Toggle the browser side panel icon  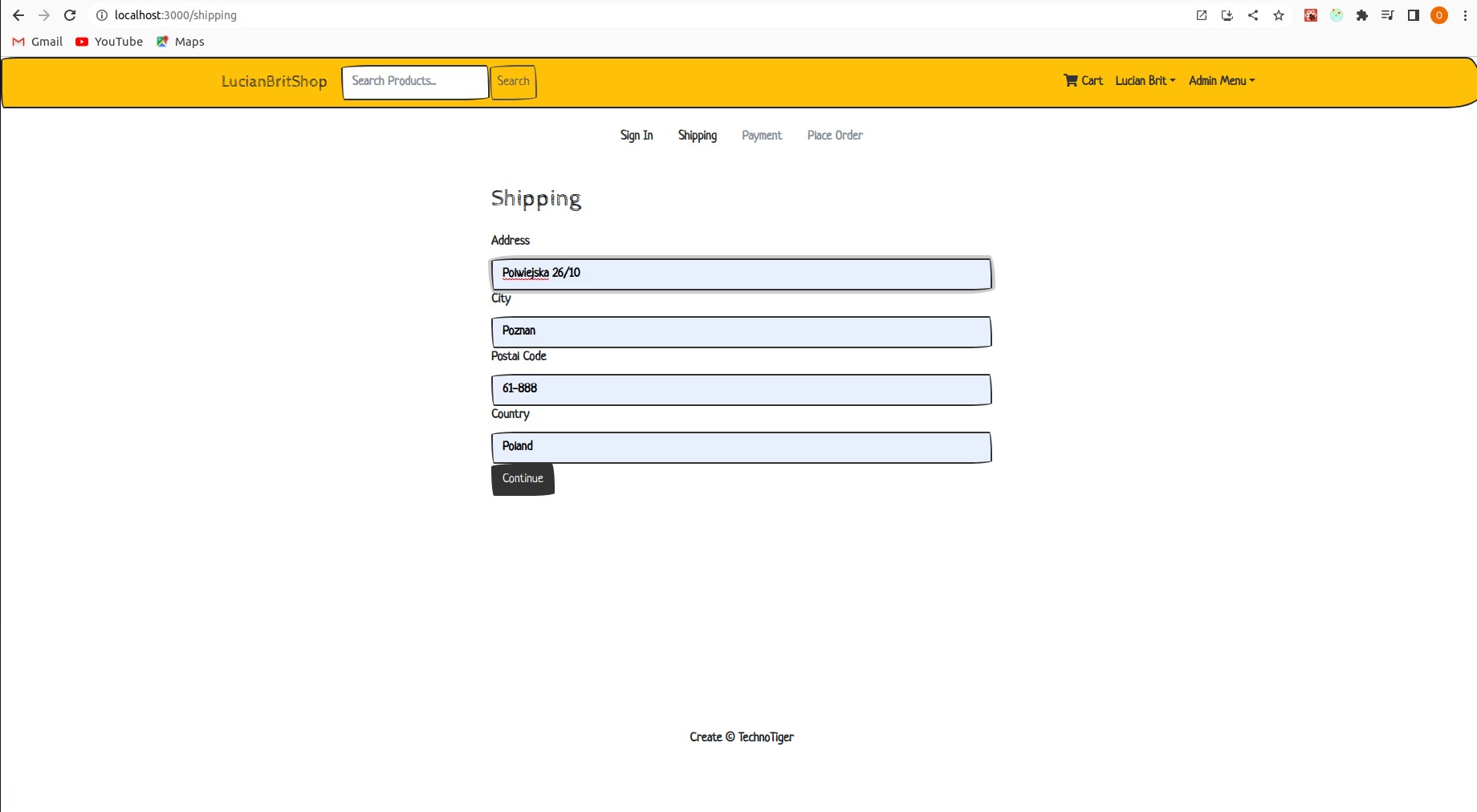click(x=1414, y=15)
